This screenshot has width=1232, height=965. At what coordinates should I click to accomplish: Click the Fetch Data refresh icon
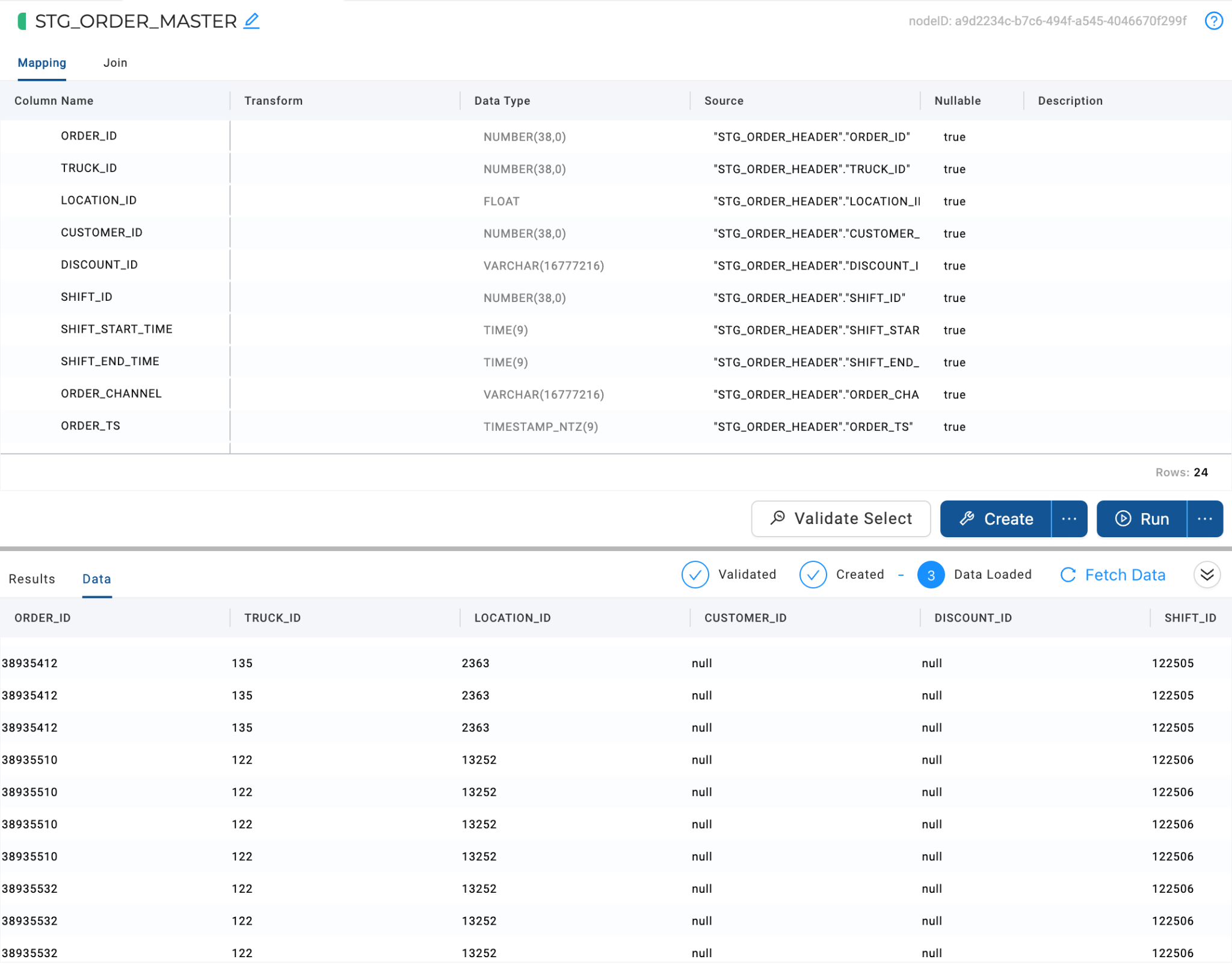pyautogui.click(x=1068, y=575)
